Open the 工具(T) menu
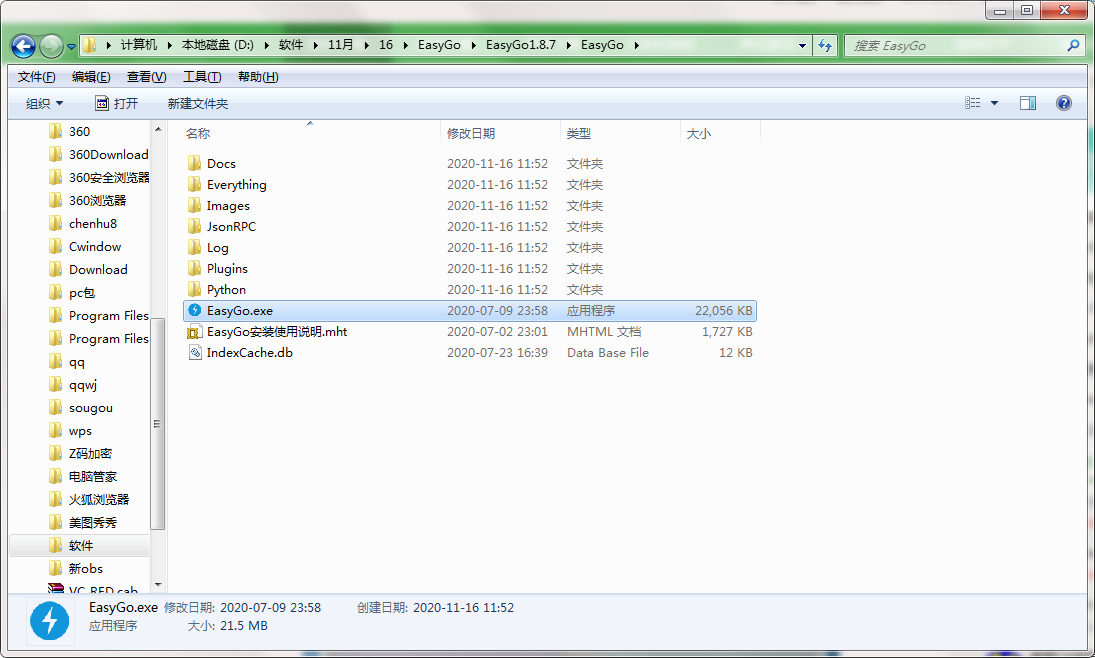The height and width of the screenshot is (658, 1095). [x=202, y=77]
